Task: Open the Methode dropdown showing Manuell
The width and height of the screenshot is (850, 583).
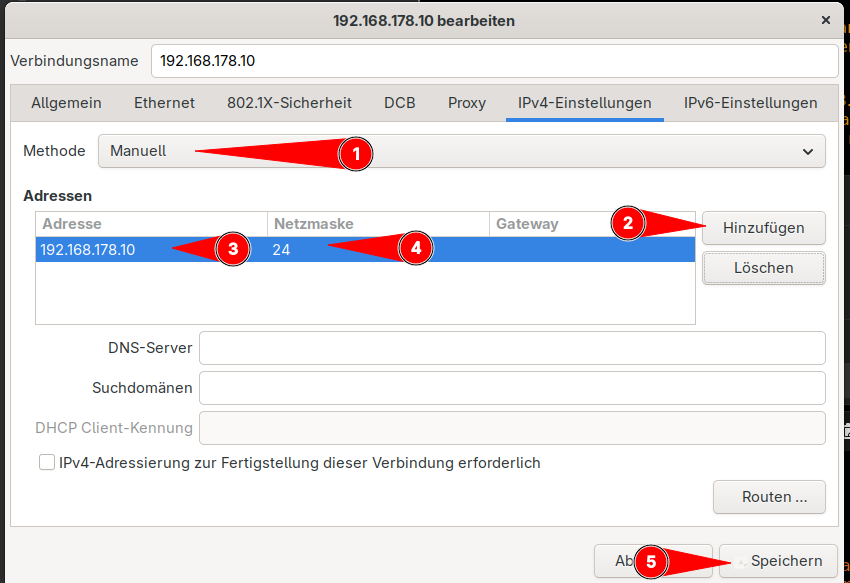Action: click(x=460, y=151)
